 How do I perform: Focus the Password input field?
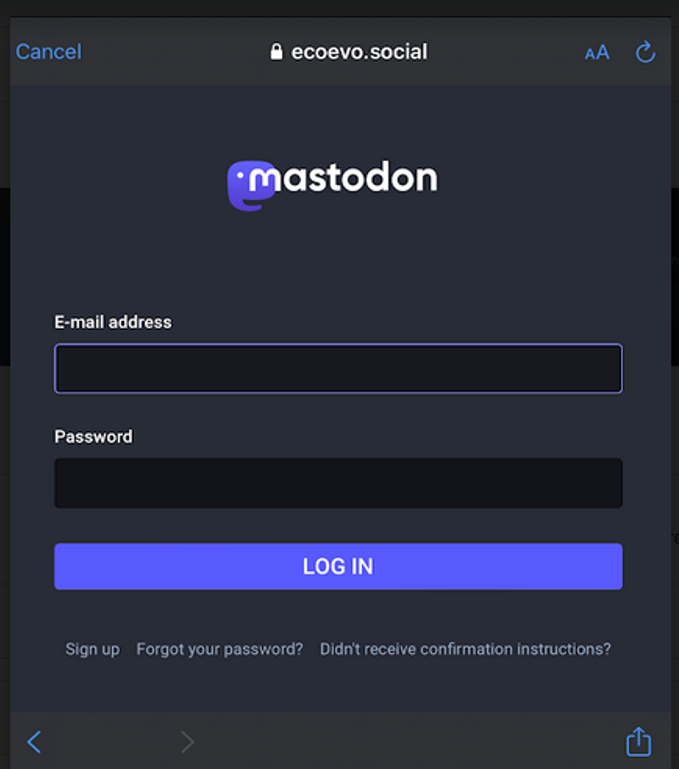coord(338,483)
